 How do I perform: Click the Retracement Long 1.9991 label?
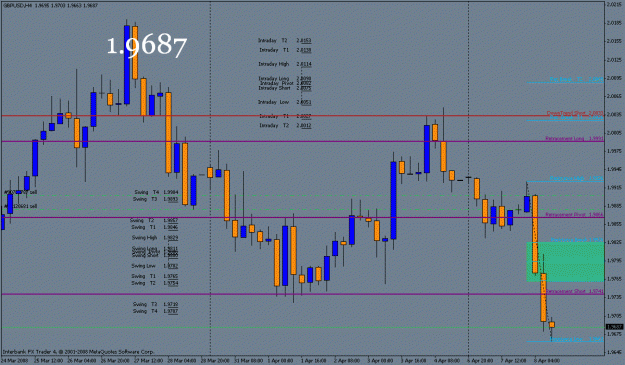[x=574, y=138]
